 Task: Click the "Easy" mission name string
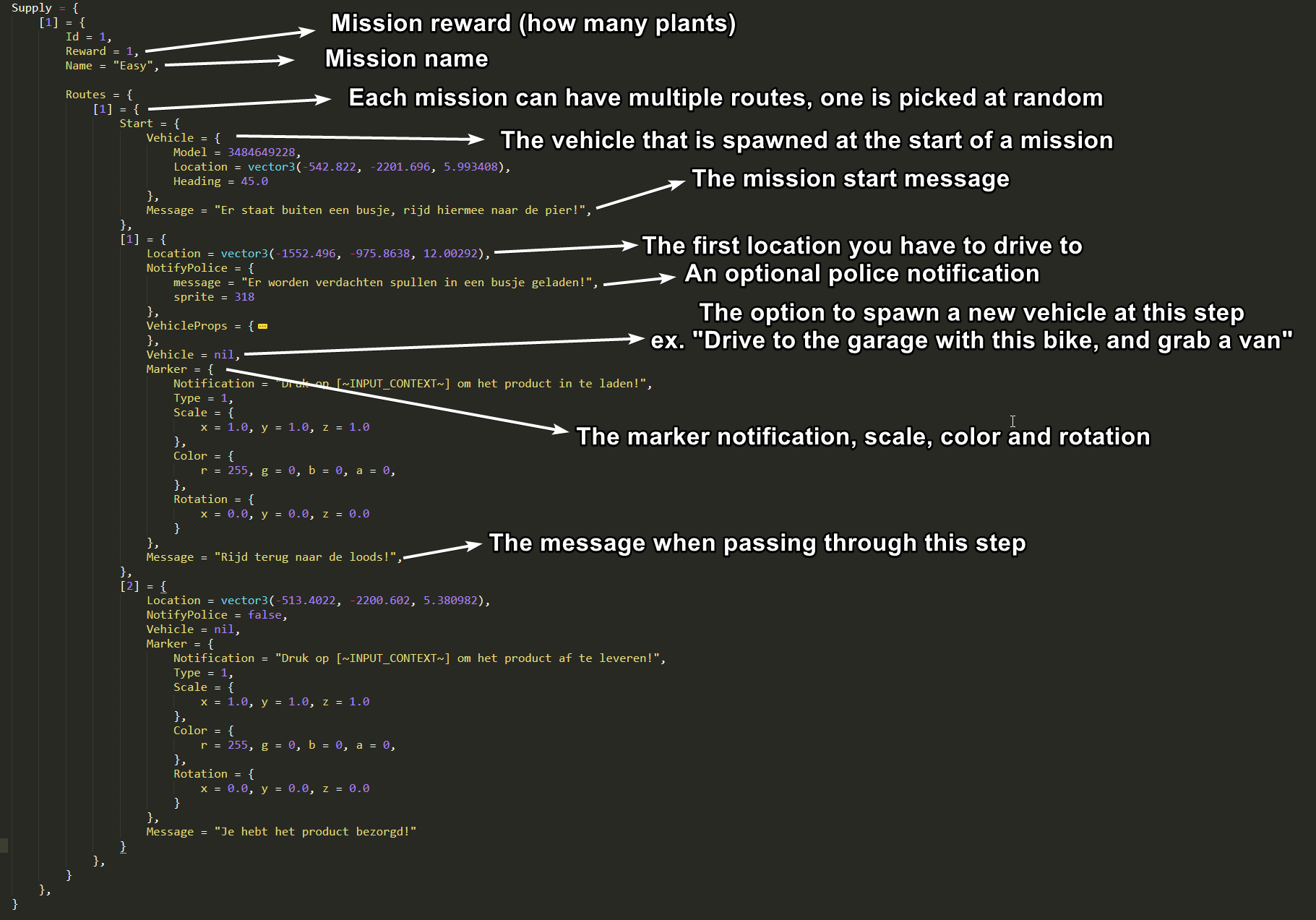point(133,66)
